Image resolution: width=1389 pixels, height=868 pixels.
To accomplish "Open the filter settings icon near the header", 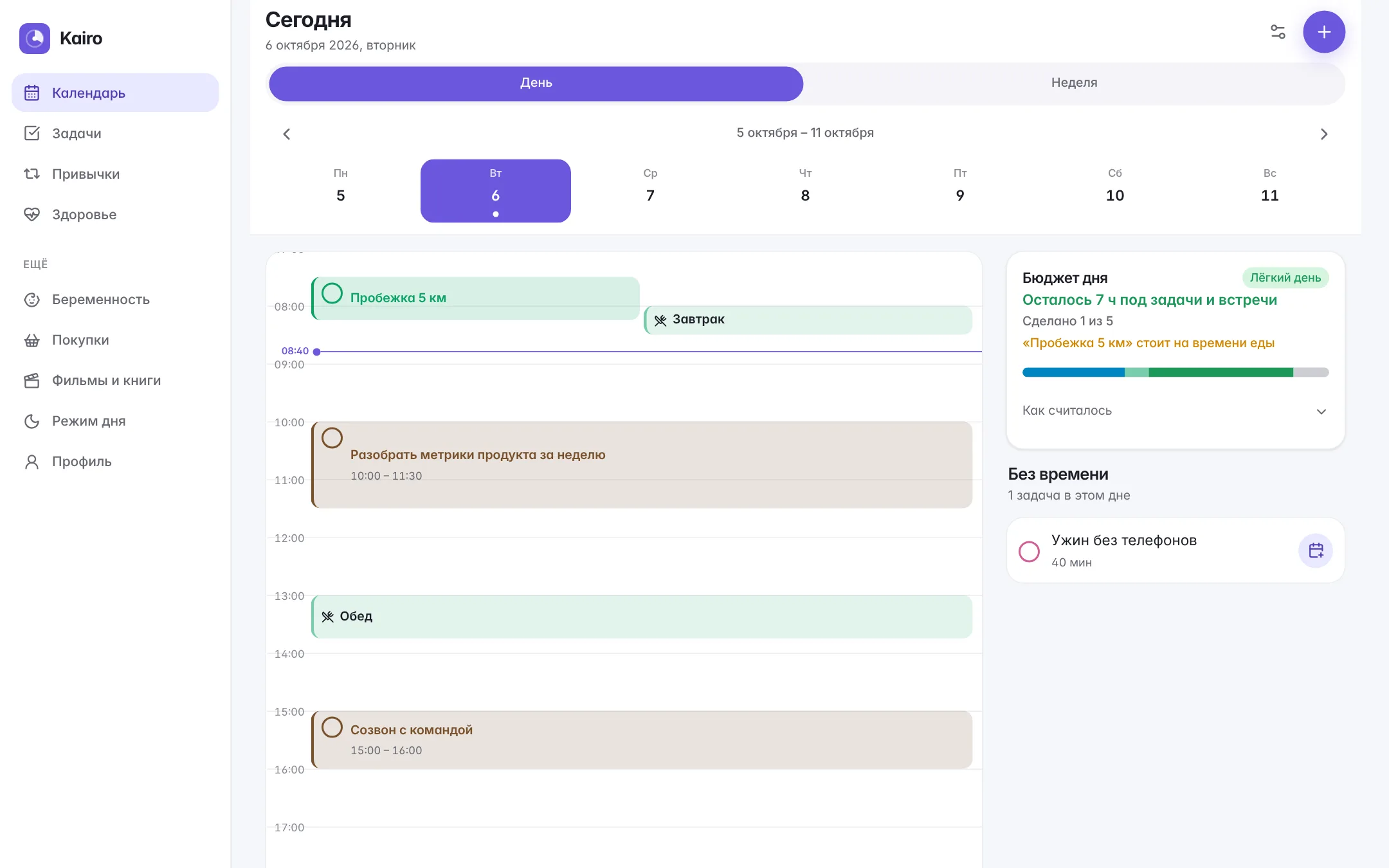I will click(x=1278, y=32).
